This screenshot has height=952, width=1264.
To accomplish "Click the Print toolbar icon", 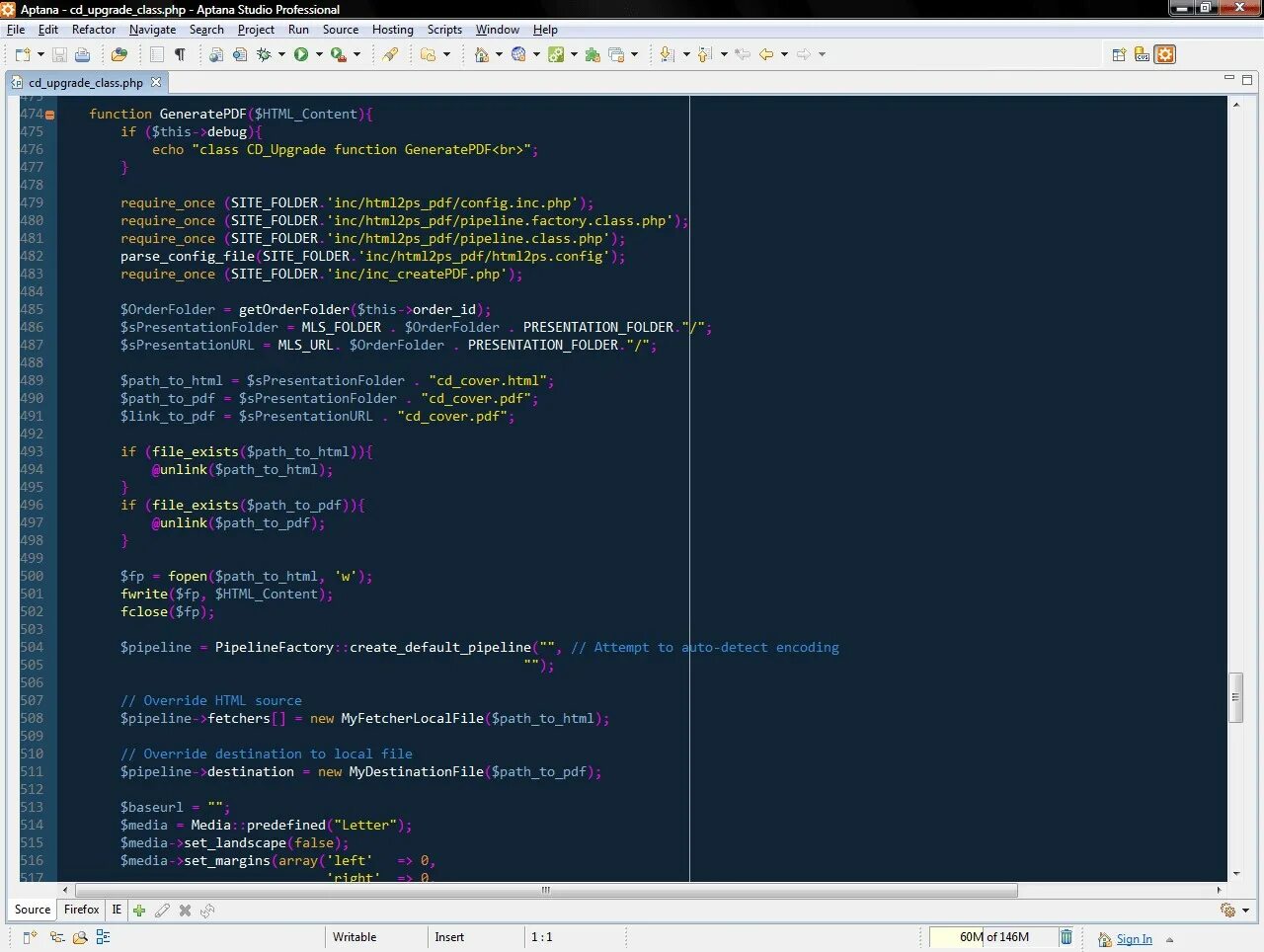I will [83, 54].
